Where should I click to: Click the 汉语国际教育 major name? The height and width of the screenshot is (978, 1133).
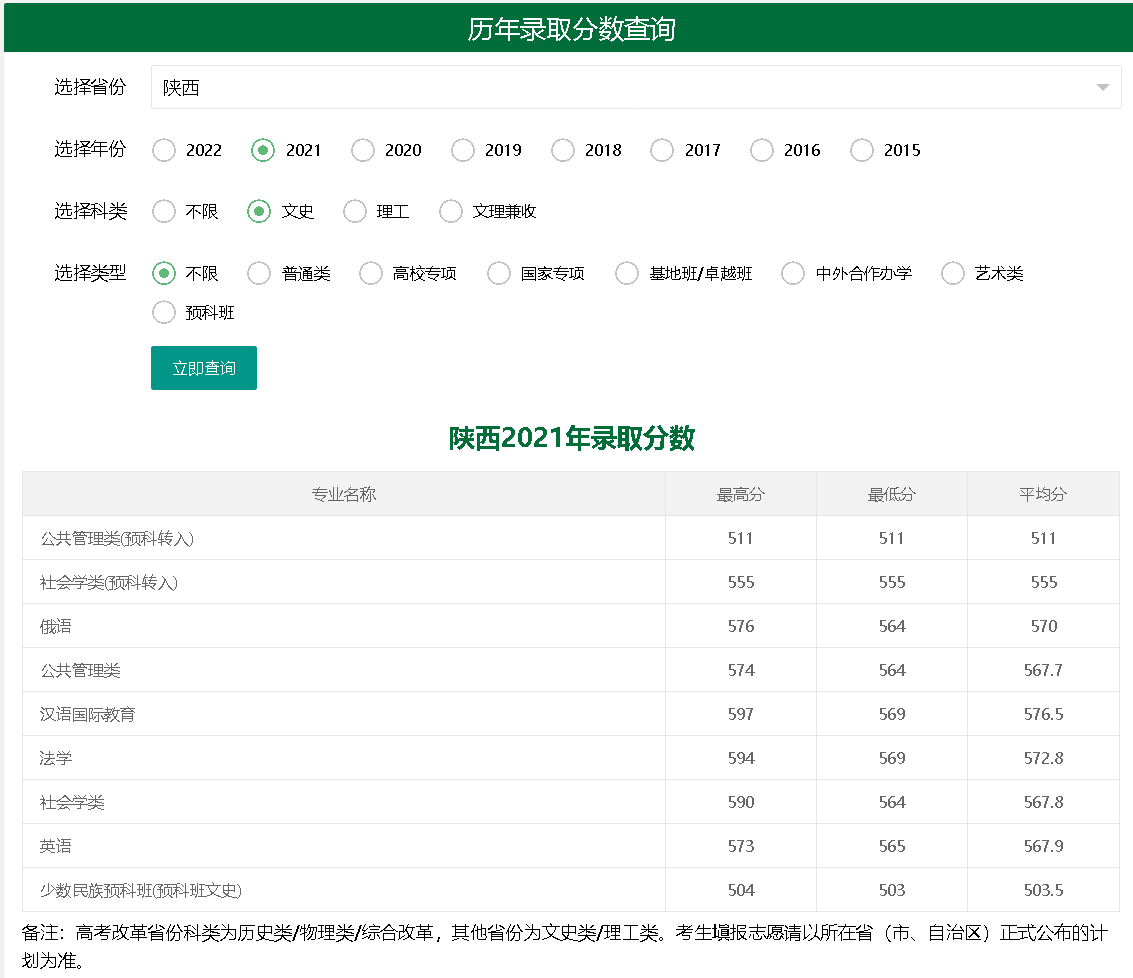point(87,715)
